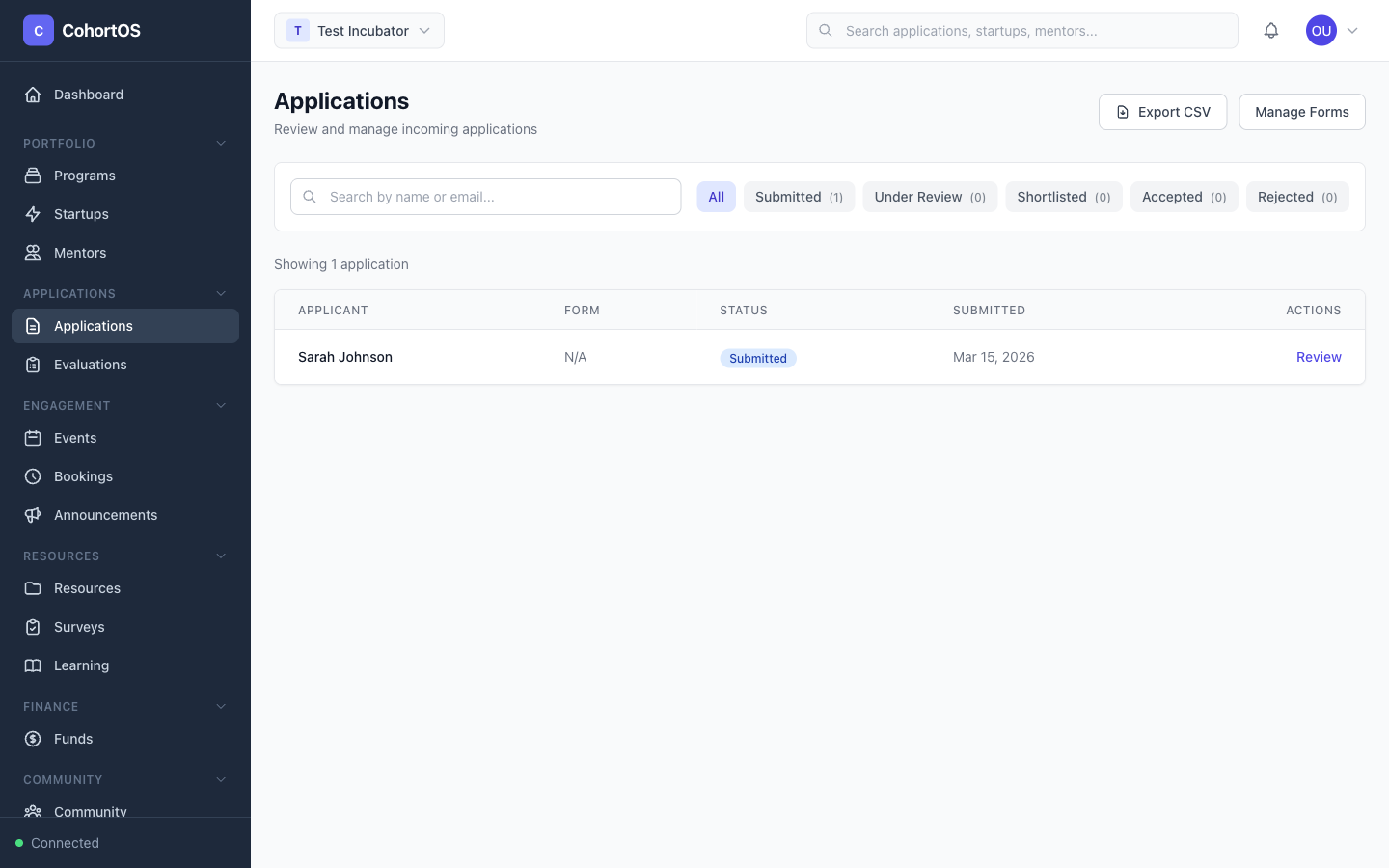Viewport: 1389px width, 868px height.
Task: Click the Surveys sidebar icon
Action: click(x=33, y=626)
